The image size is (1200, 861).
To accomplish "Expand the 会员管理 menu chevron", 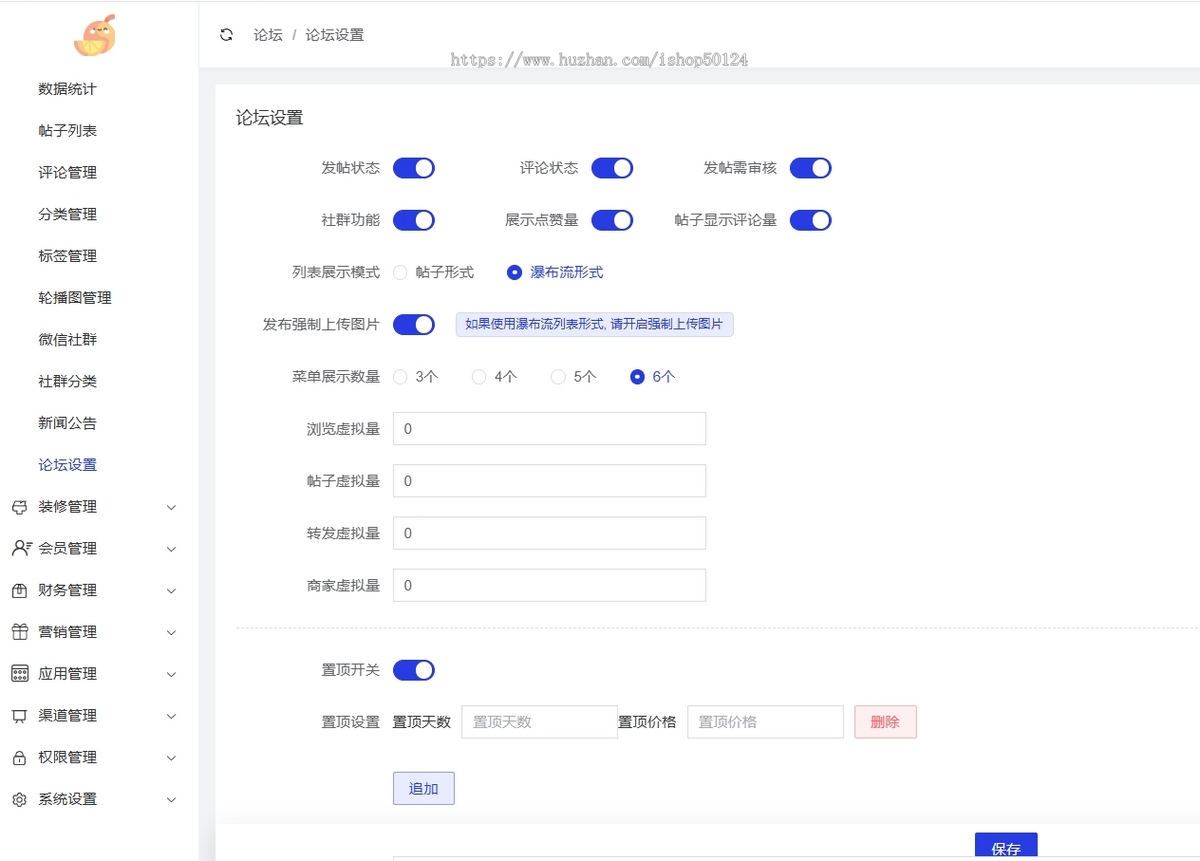I will pos(171,549).
